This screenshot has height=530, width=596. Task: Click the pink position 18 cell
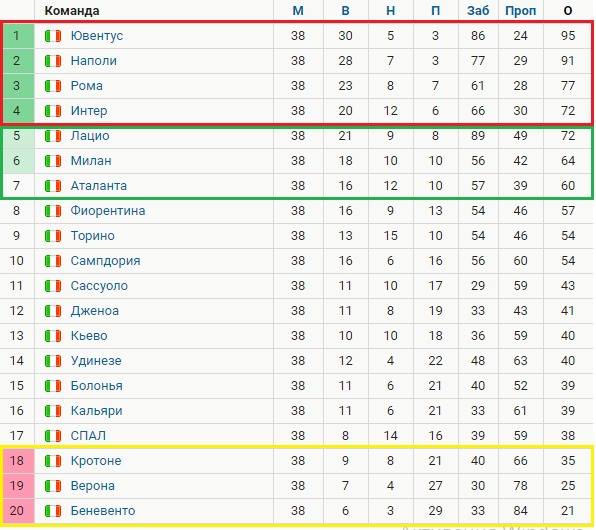(x=18, y=461)
